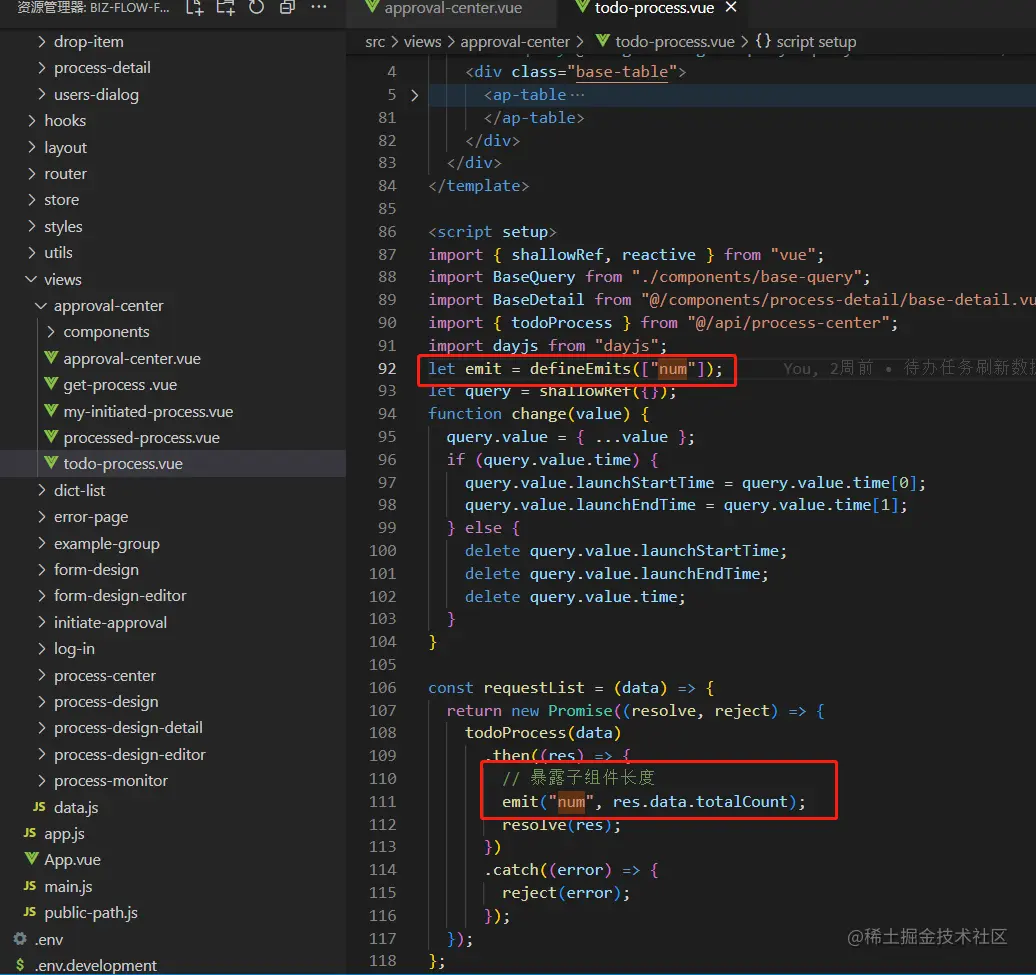Open get-process .vue file
The height and width of the screenshot is (975, 1036).
(x=120, y=385)
